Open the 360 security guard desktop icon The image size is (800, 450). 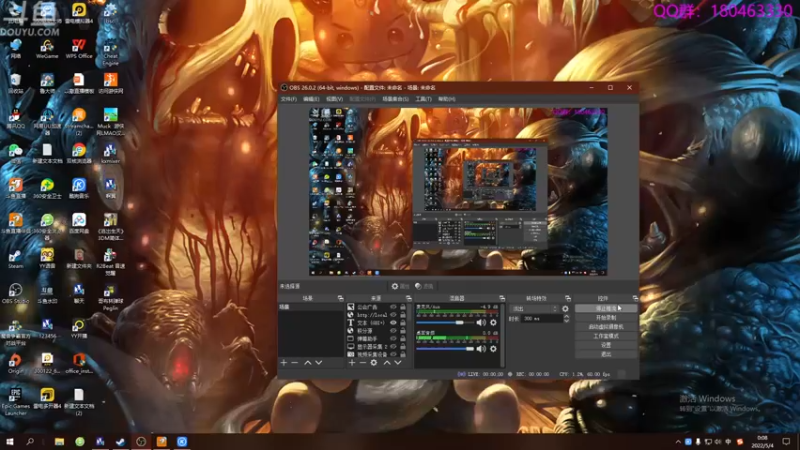(47, 188)
